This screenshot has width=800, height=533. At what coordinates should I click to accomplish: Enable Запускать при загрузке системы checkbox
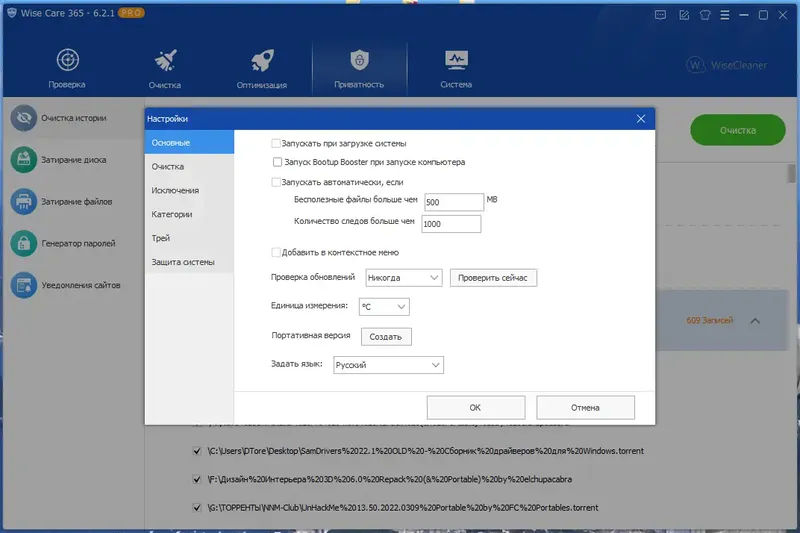pos(276,143)
